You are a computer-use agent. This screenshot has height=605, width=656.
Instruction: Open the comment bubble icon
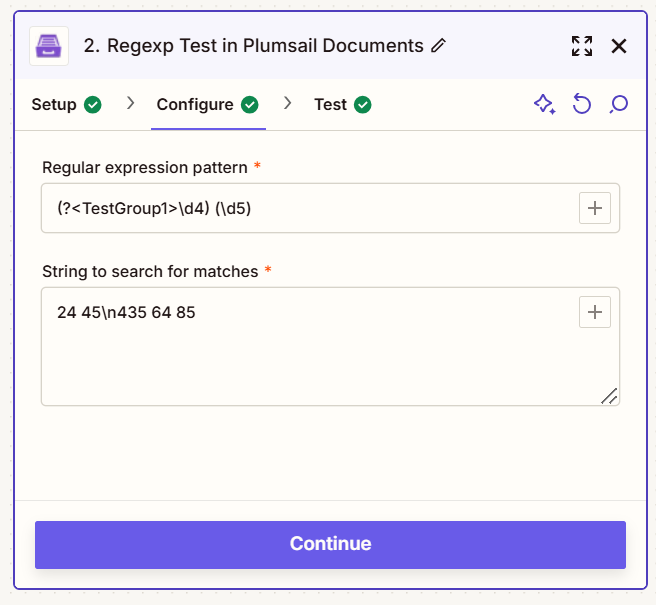618,104
